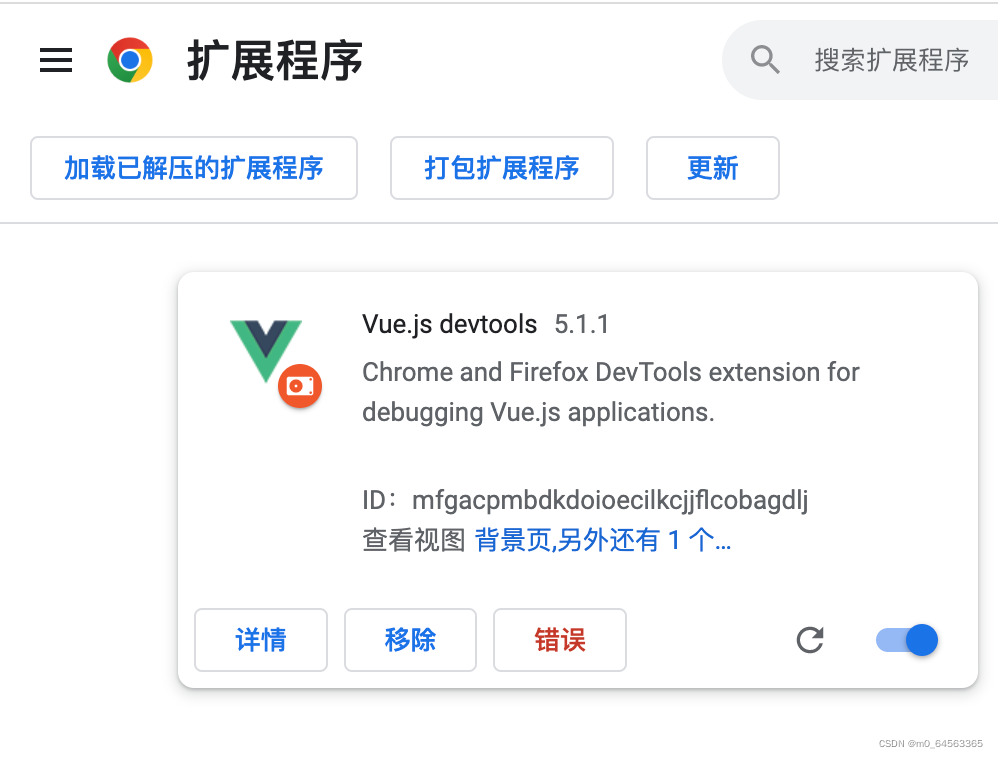Click 更新 to update all extensions
The image size is (998, 758).
(x=712, y=168)
